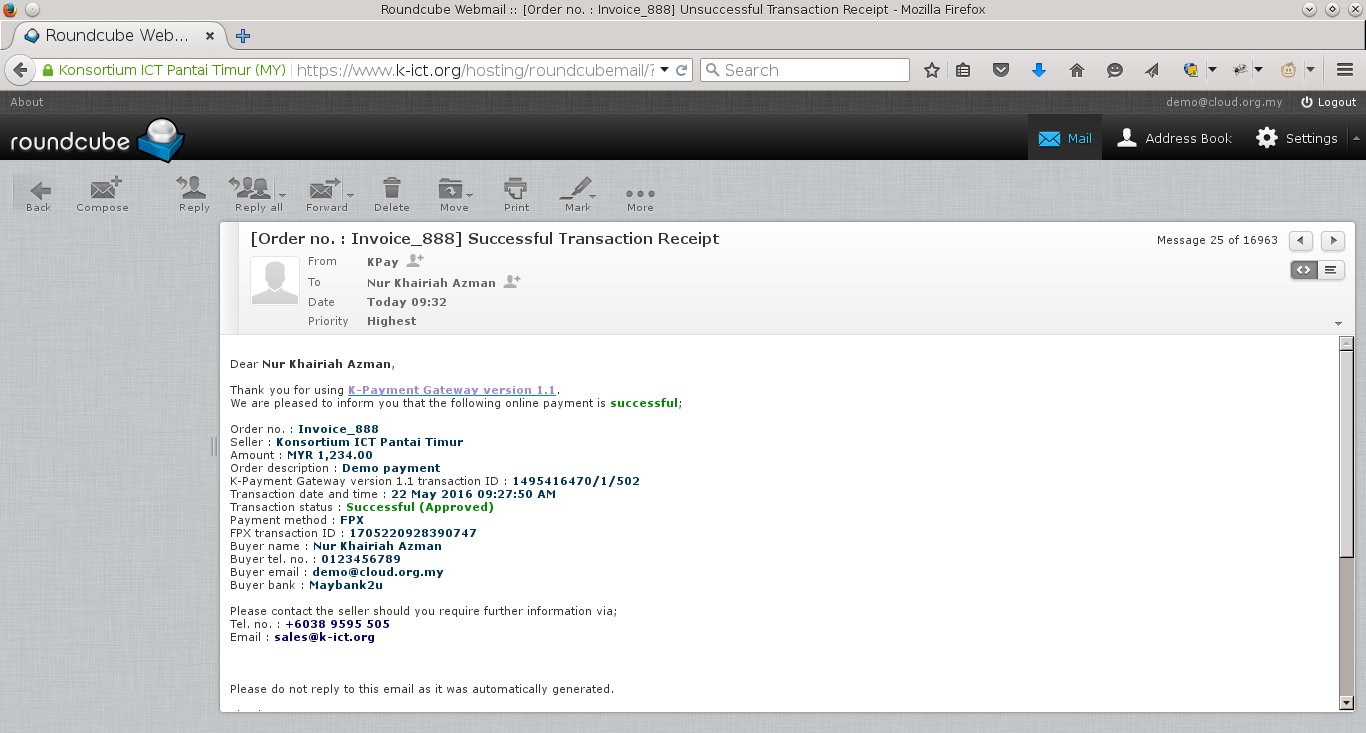This screenshot has height=733, width=1366.
Task: Expand message headers arrow
Action: [1338, 324]
